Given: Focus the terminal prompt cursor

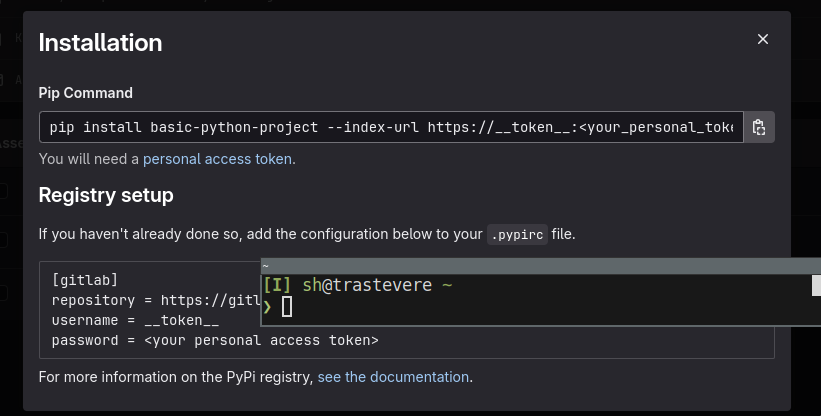Looking at the screenshot, I should click(x=287, y=307).
